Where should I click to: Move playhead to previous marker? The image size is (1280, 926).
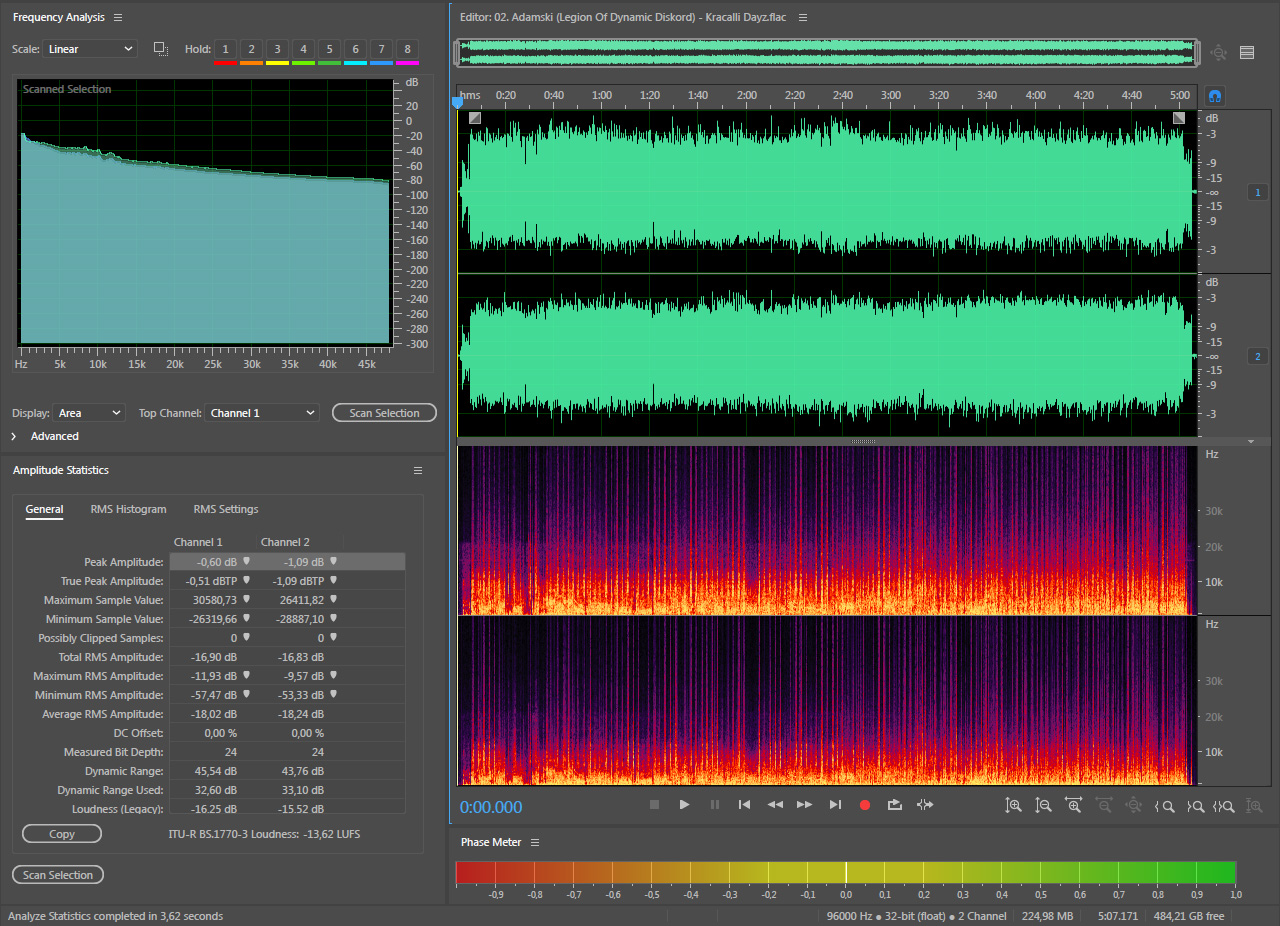[x=744, y=805]
